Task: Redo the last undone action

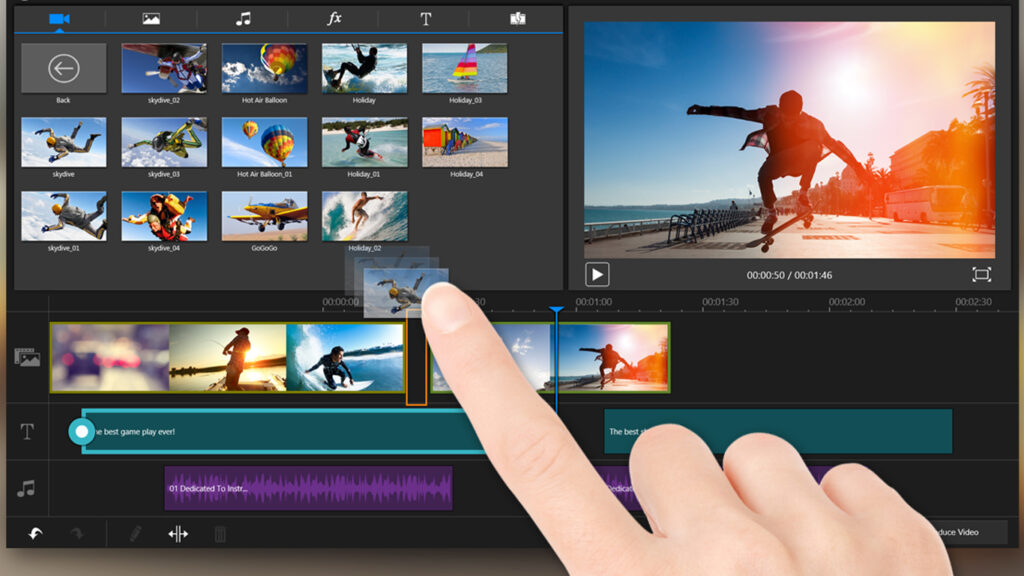Action: click(76, 532)
